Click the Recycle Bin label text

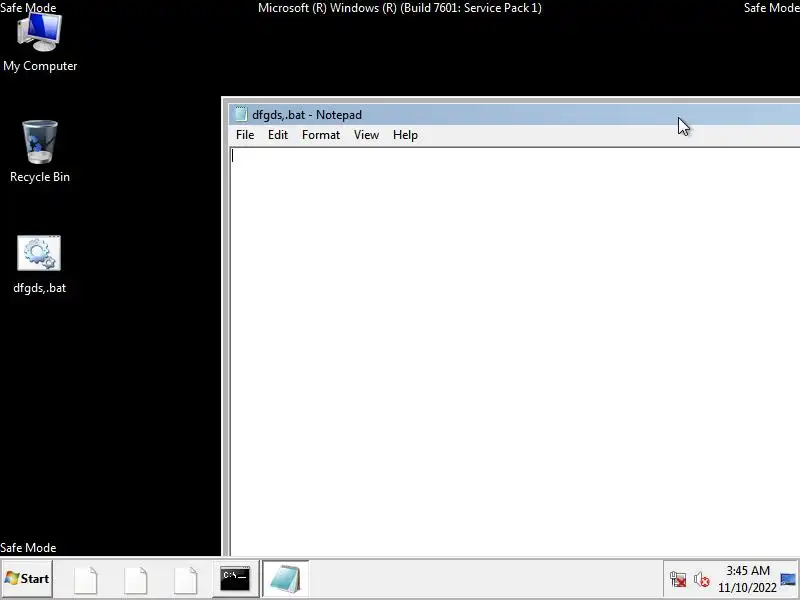pos(40,177)
